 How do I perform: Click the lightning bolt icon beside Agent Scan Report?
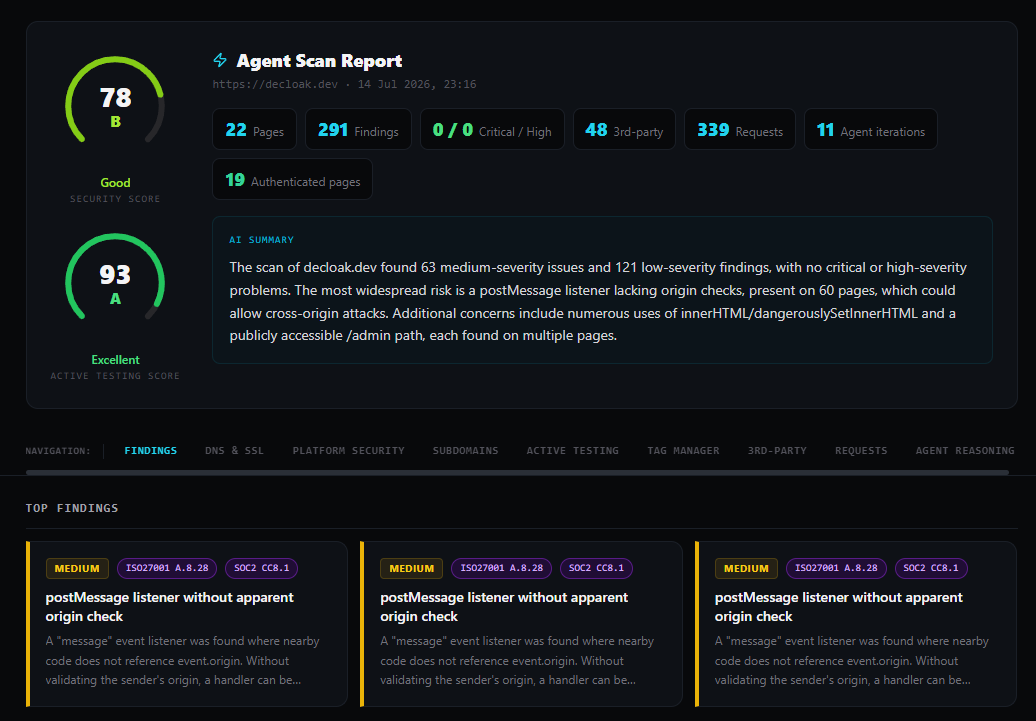click(220, 61)
